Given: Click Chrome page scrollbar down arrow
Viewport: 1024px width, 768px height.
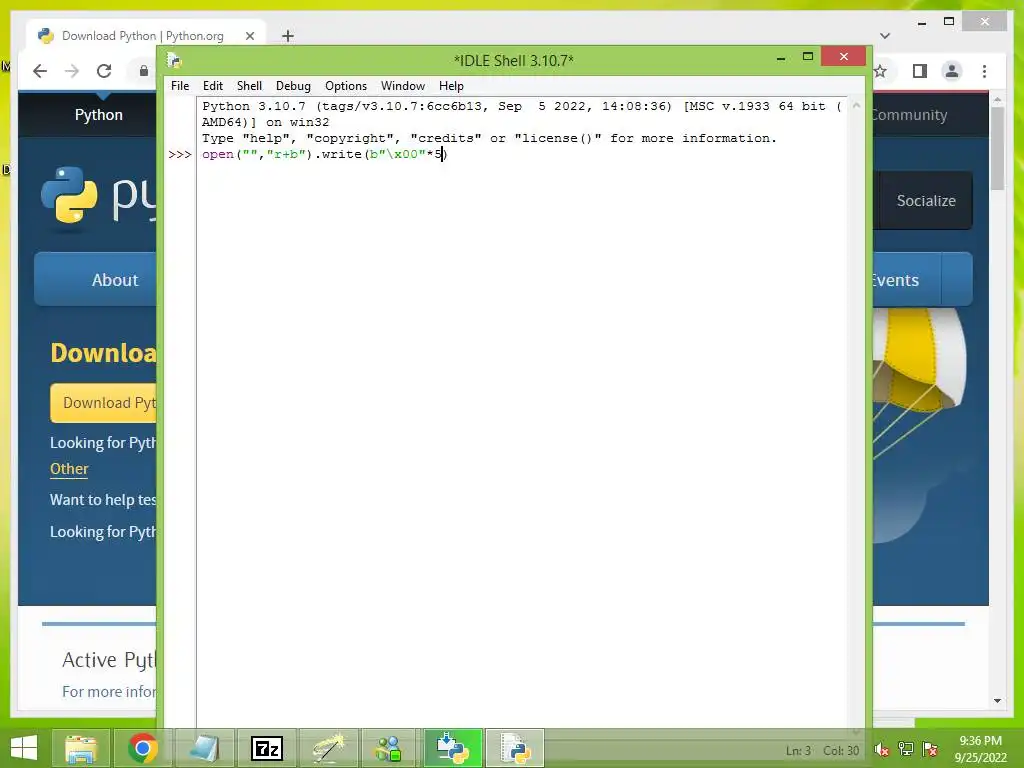Looking at the screenshot, I should point(997,701).
